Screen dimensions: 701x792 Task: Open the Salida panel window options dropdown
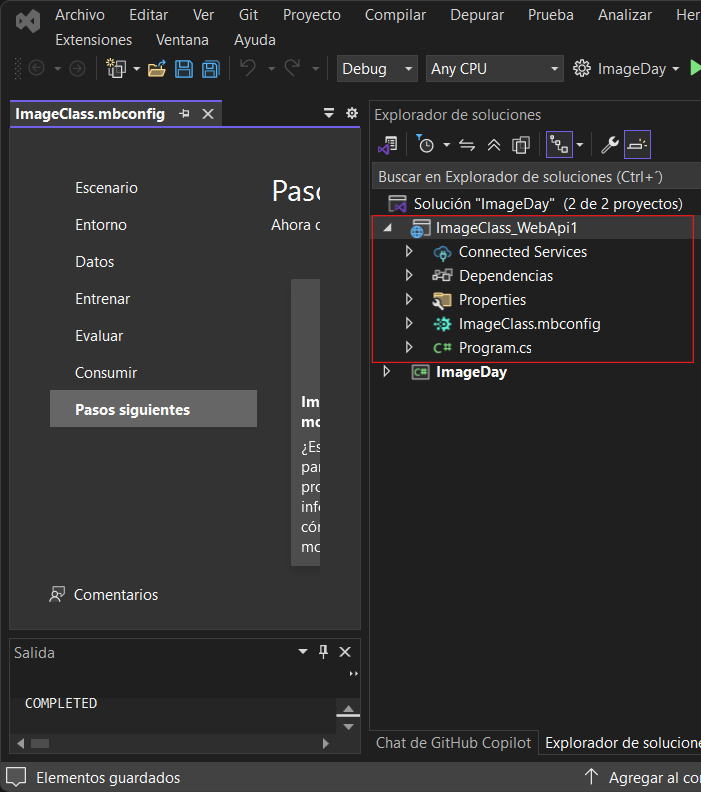point(303,652)
